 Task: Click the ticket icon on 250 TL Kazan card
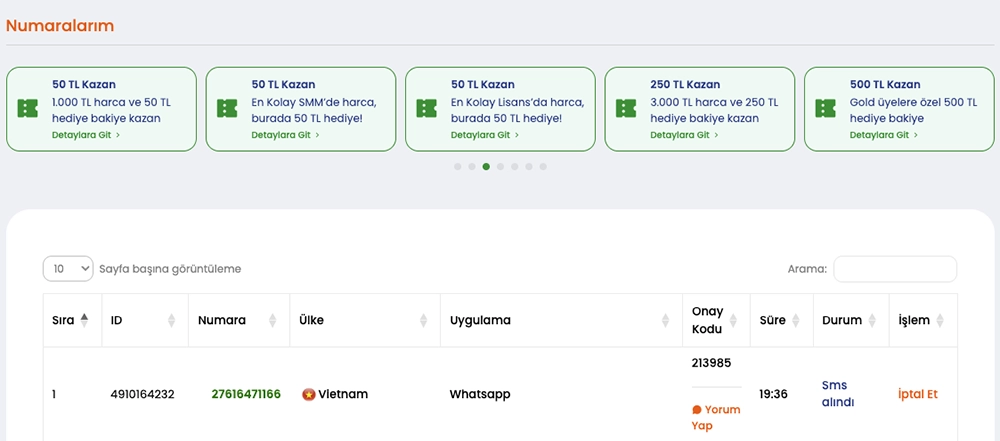[626, 108]
